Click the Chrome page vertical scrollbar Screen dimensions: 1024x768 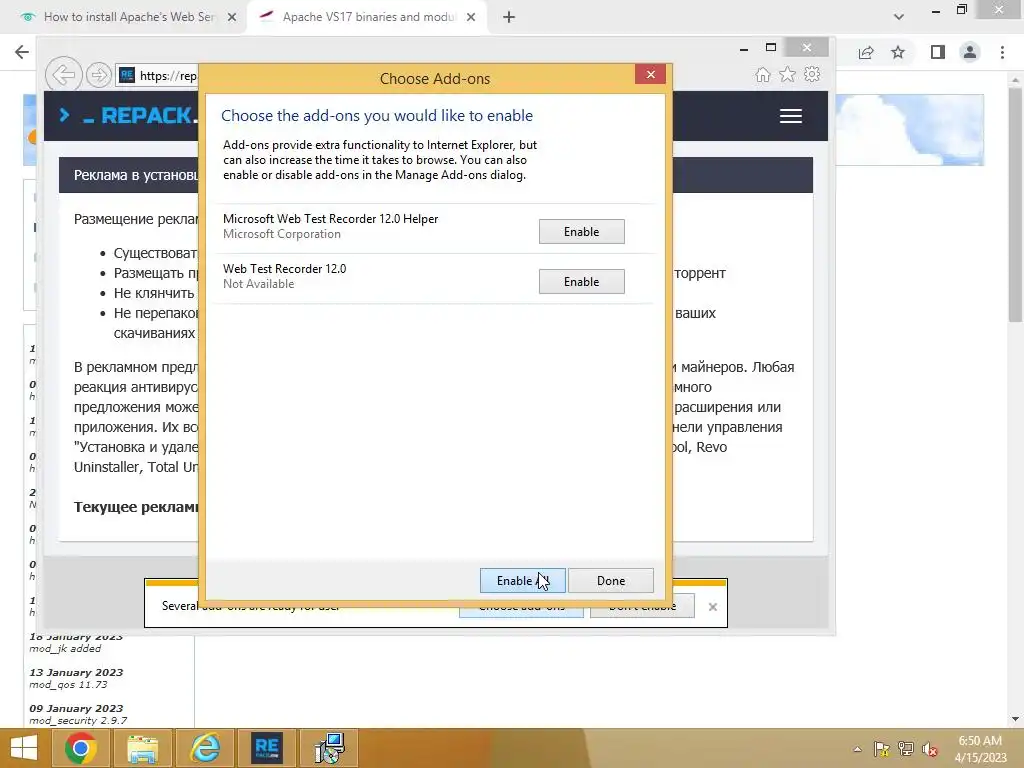1015,205
